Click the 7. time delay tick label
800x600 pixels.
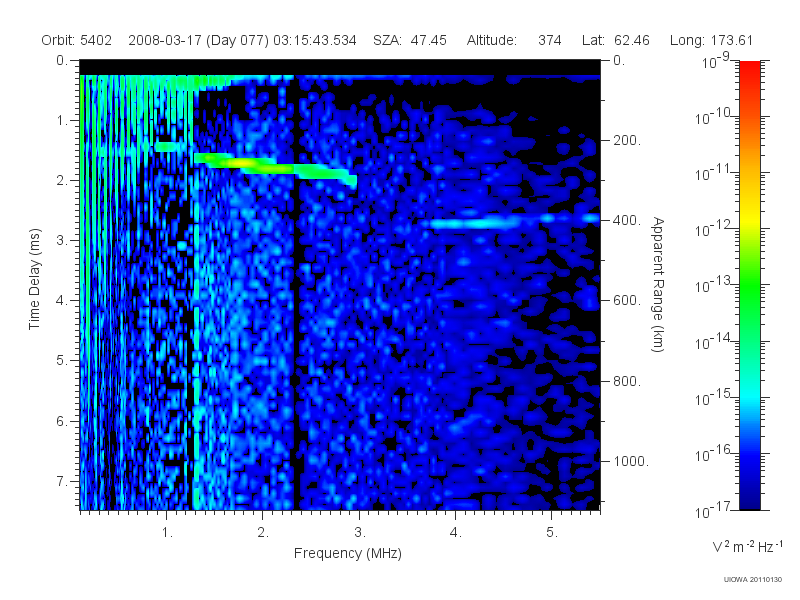[62, 481]
